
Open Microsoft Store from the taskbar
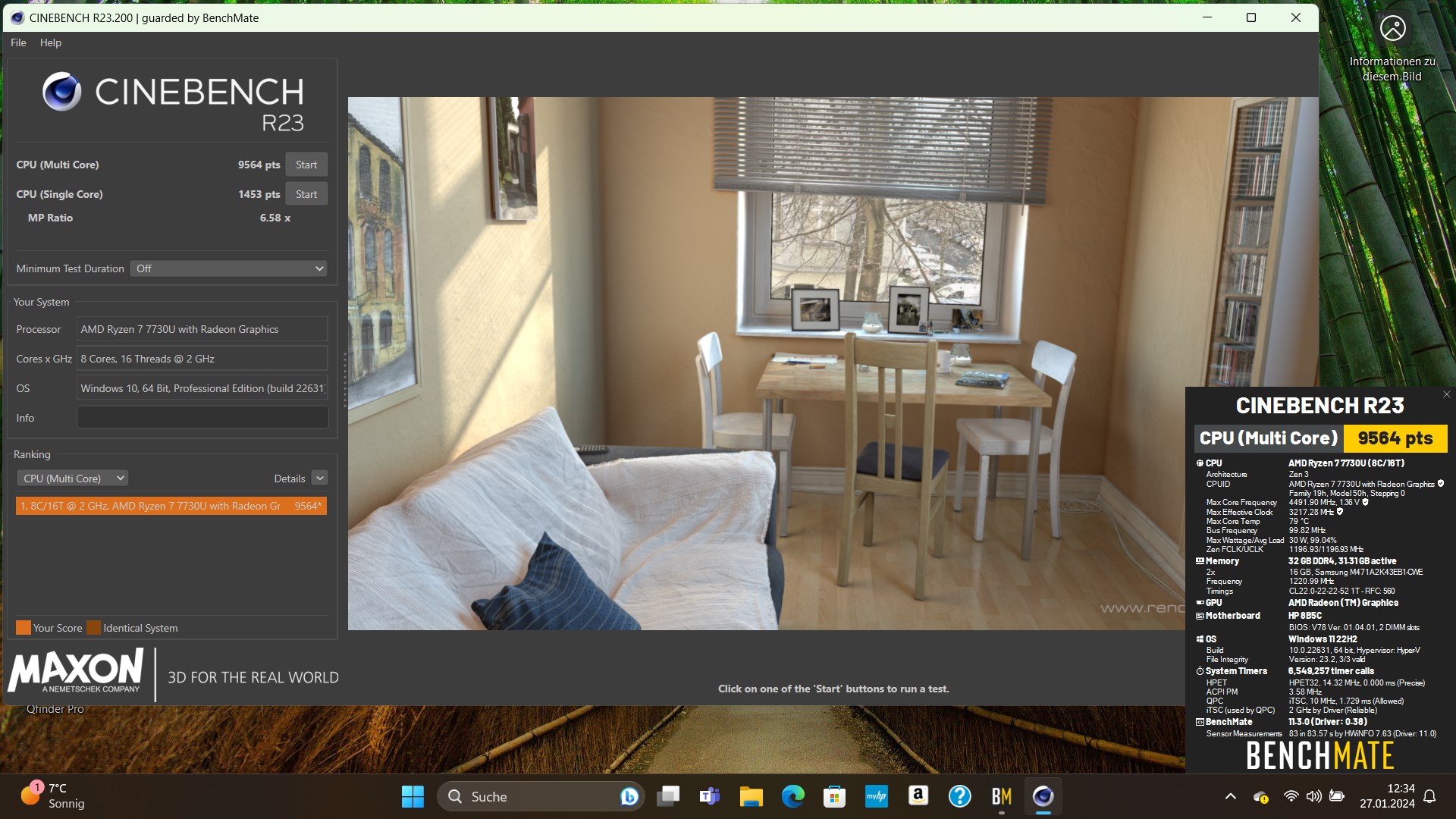(835, 796)
